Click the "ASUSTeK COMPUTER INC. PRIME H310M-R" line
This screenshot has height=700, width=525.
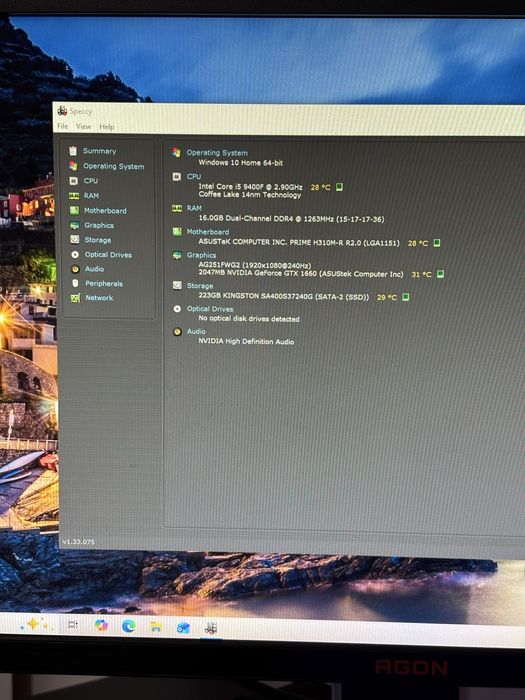[299, 242]
